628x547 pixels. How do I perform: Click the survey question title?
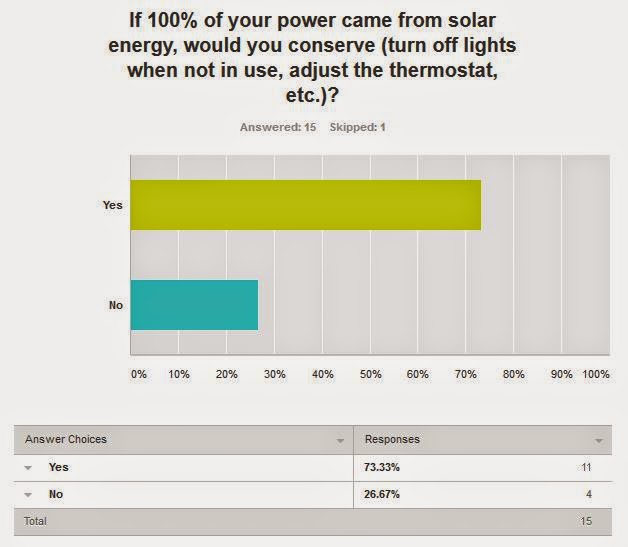[x=312, y=57]
